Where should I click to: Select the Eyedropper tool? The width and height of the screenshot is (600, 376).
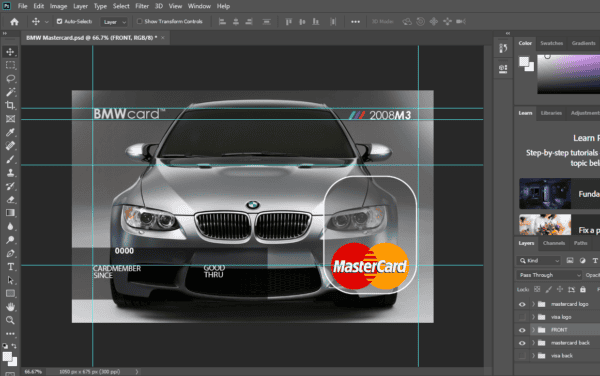click(x=10, y=132)
